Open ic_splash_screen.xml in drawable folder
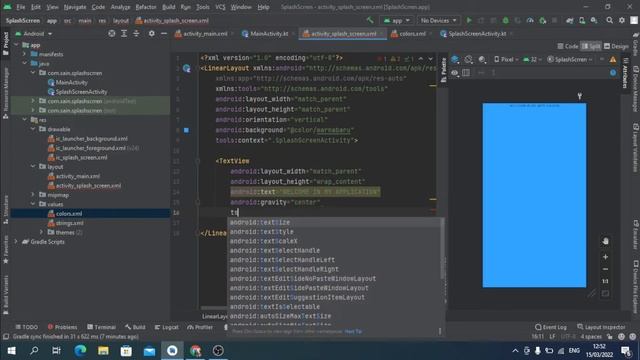Viewport: 640px width, 360px height. pyautogui.click(x=81, y=157)
